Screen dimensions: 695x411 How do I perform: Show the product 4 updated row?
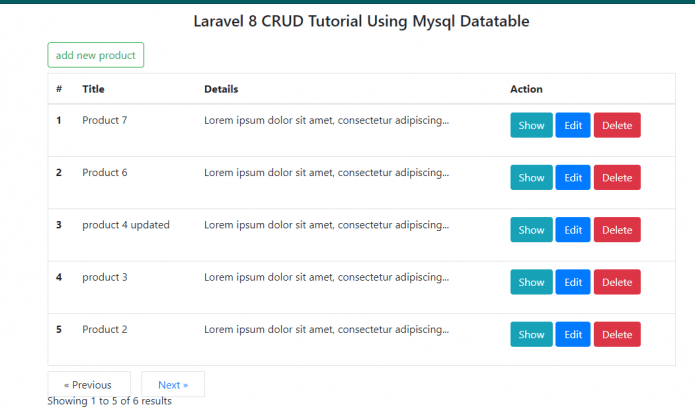(x=531, y=230)
